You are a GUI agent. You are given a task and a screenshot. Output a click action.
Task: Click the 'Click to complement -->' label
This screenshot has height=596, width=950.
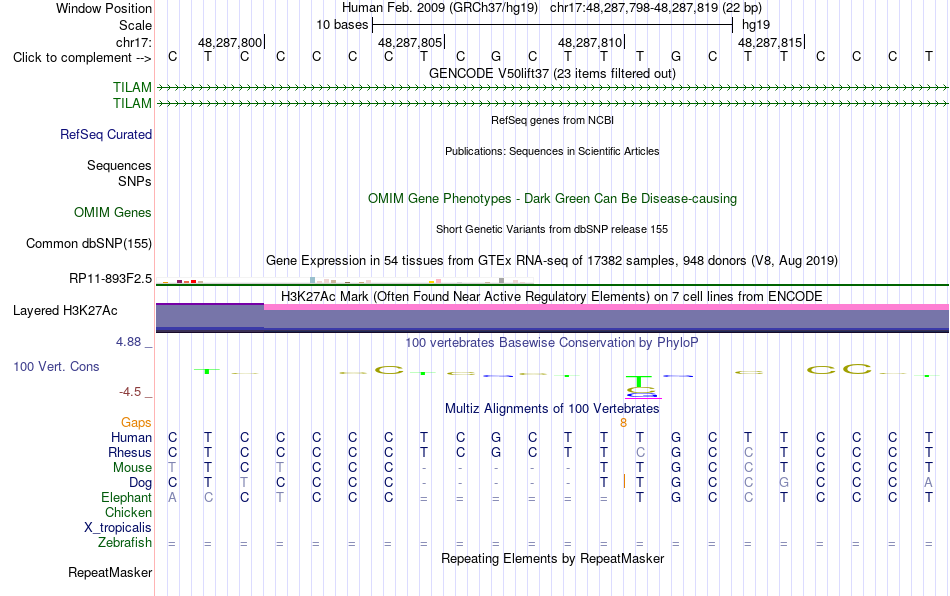[x=82, y=58]
